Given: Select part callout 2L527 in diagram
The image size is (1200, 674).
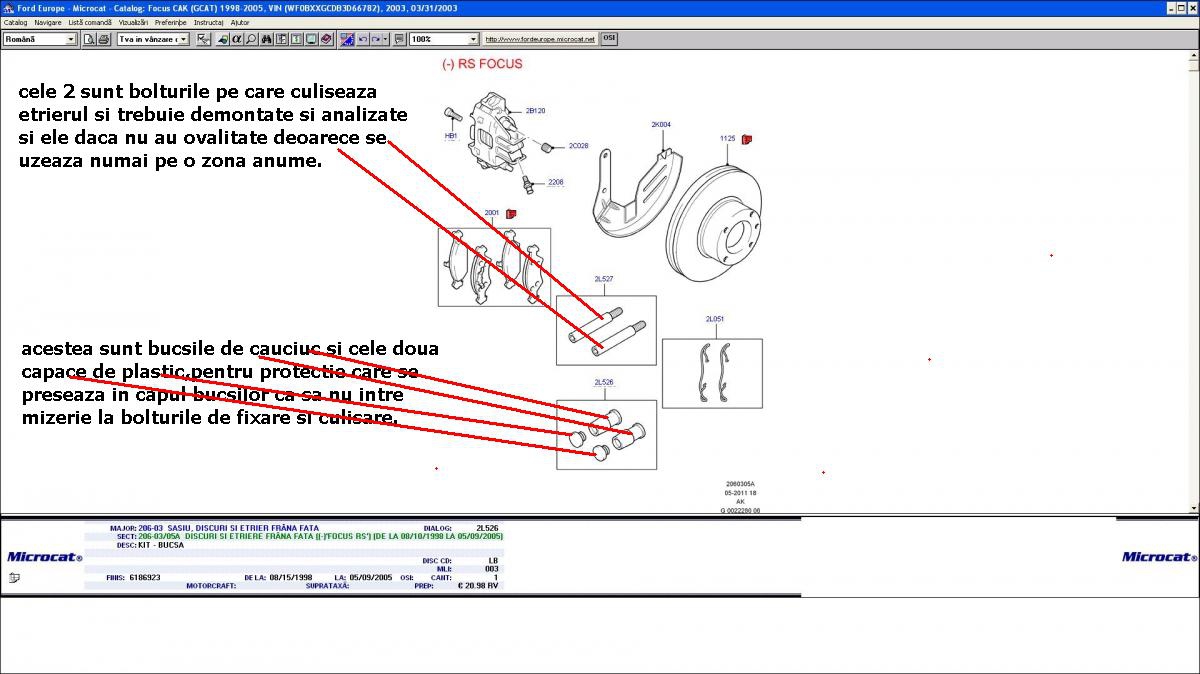Looking at the screenshot, I should (x=604, y=279).
